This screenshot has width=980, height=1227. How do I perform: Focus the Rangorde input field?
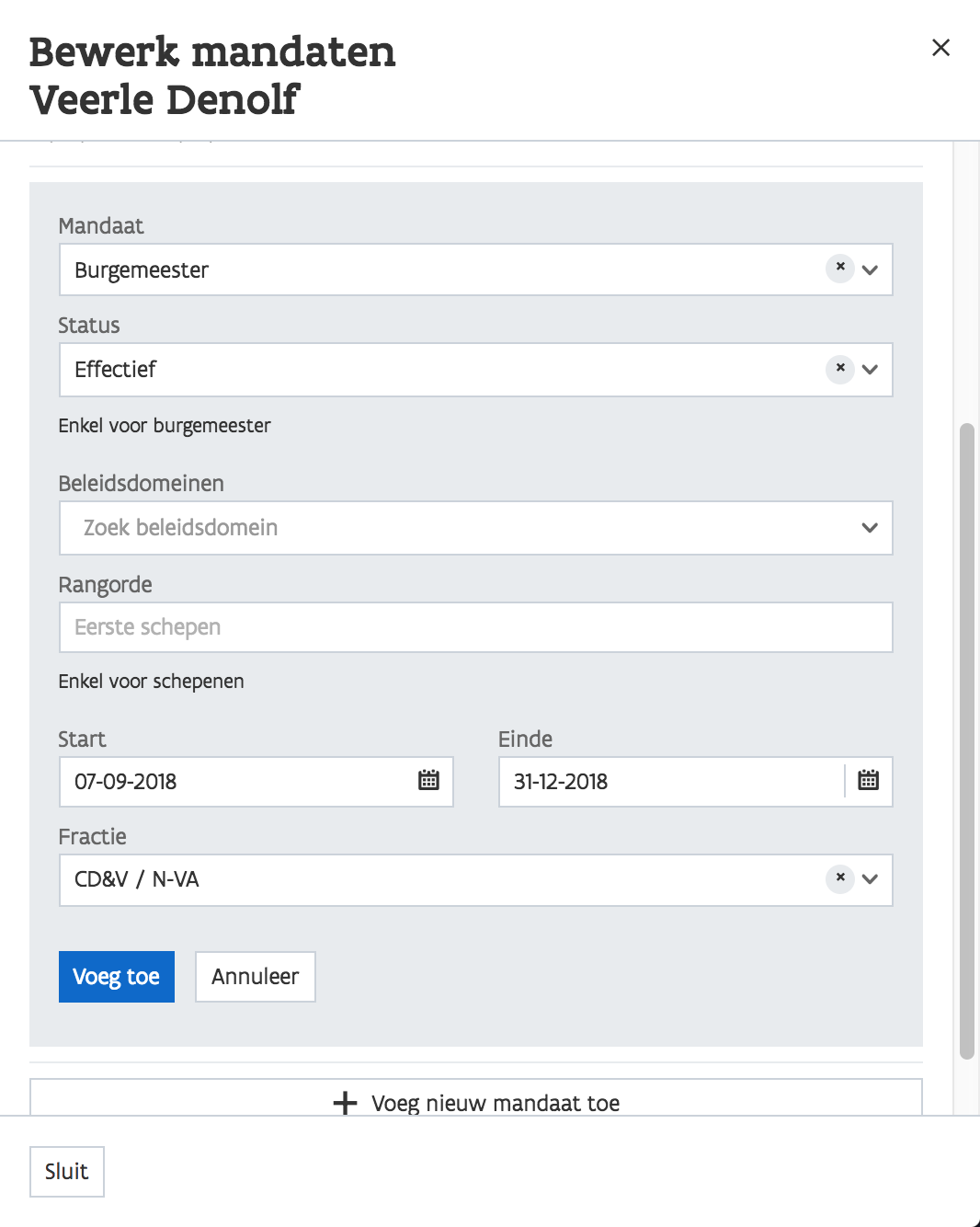point(475,627)
